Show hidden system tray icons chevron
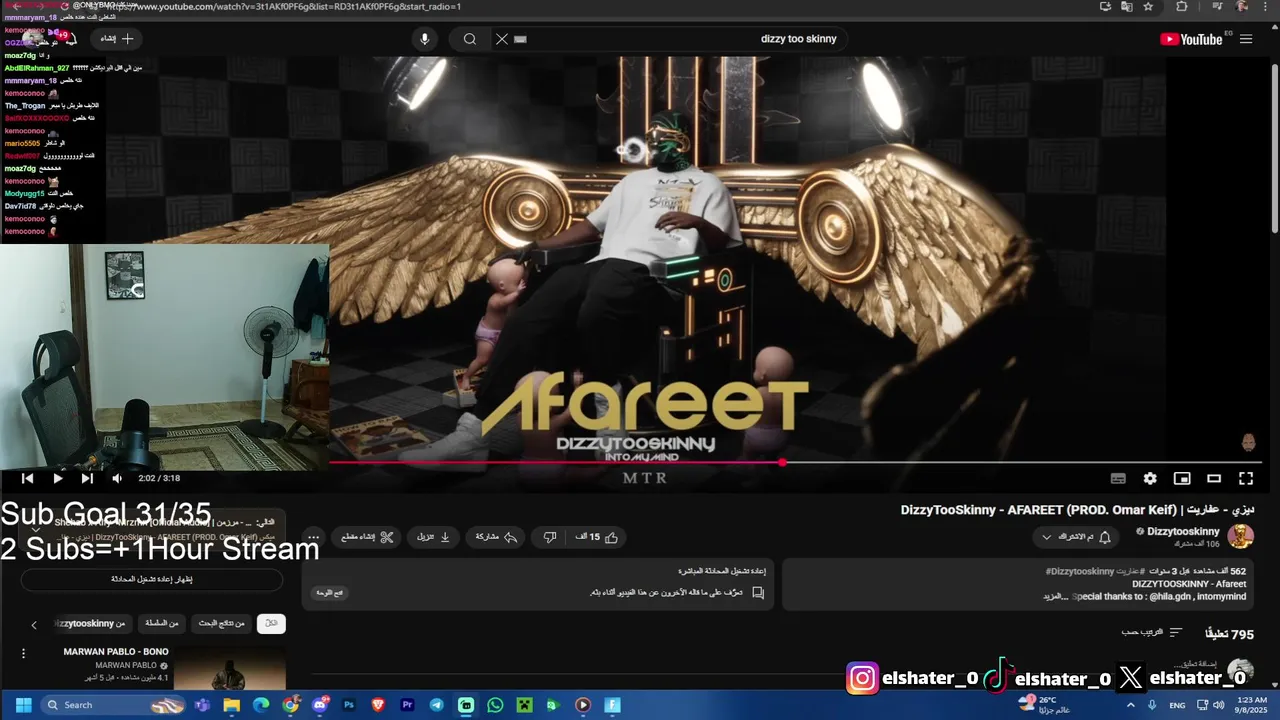1280x720 pixels. point(1130,705)
